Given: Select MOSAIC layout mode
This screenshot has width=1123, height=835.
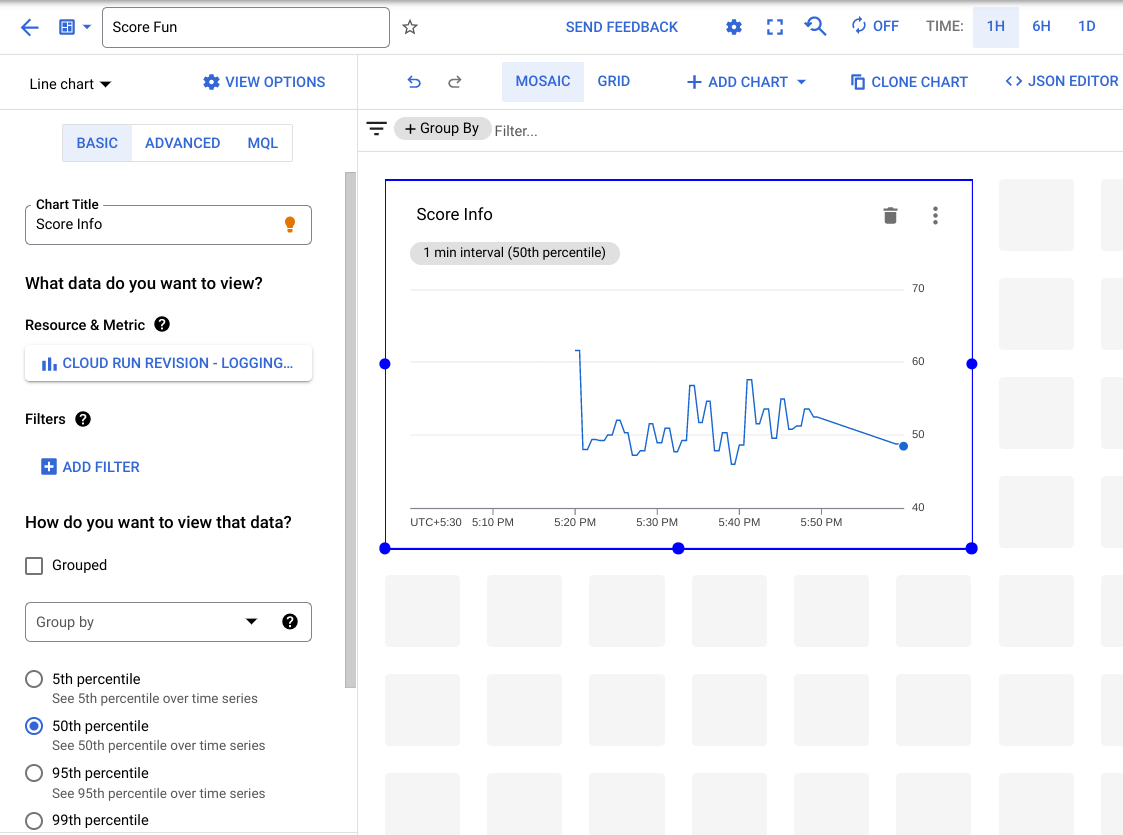Looking at the screenshot, I should pos(543,82).
